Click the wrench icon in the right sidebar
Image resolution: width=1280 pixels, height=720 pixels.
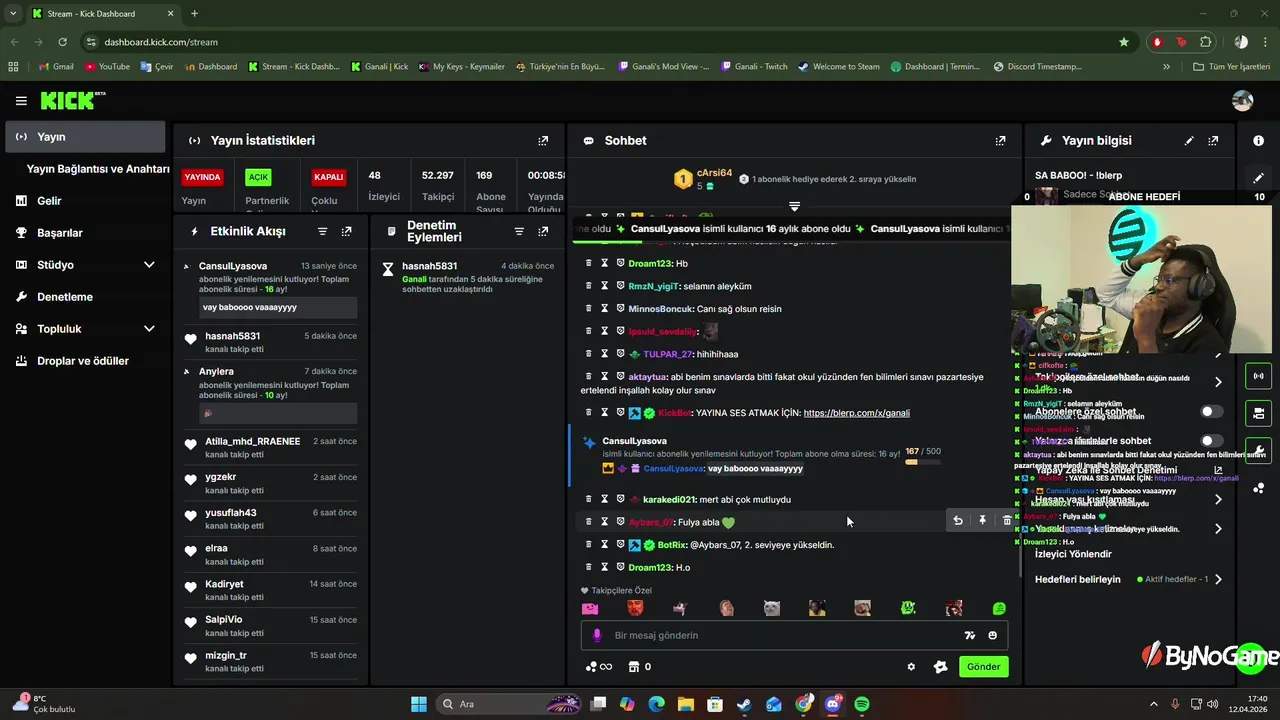[x=1258, y=450]
